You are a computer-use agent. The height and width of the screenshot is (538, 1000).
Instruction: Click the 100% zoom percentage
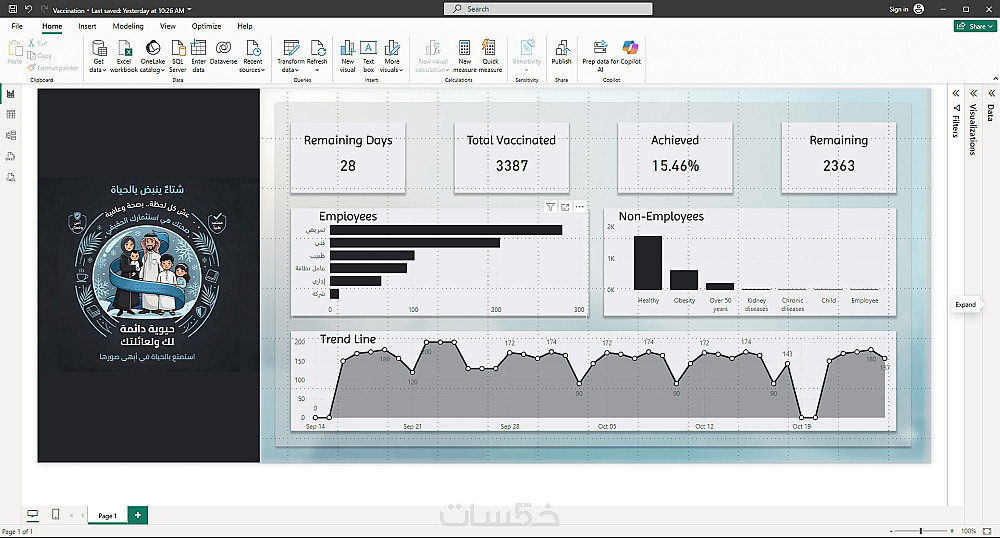pos(968,531)
